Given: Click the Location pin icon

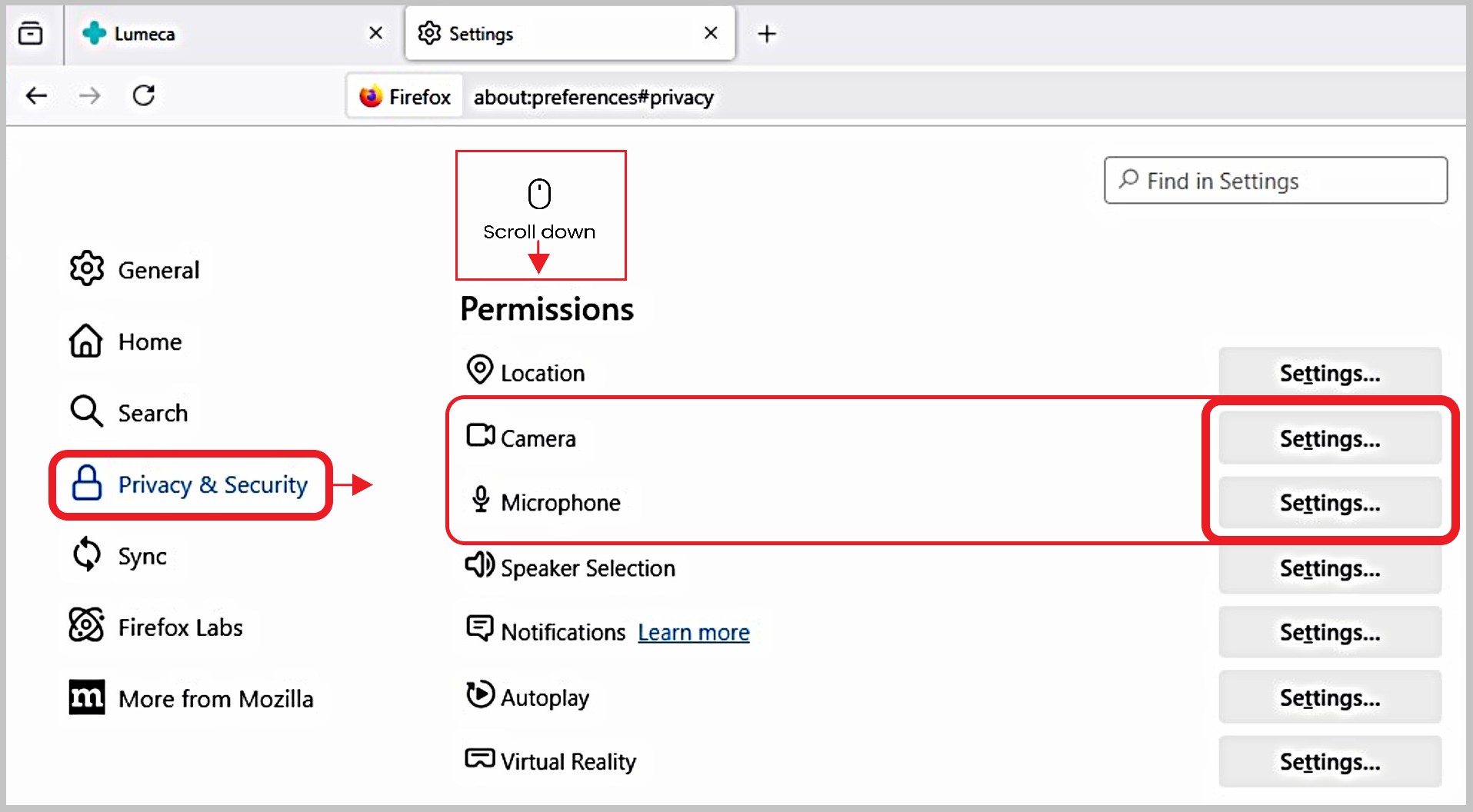Looking at the screenshot, I should (479, 370).
